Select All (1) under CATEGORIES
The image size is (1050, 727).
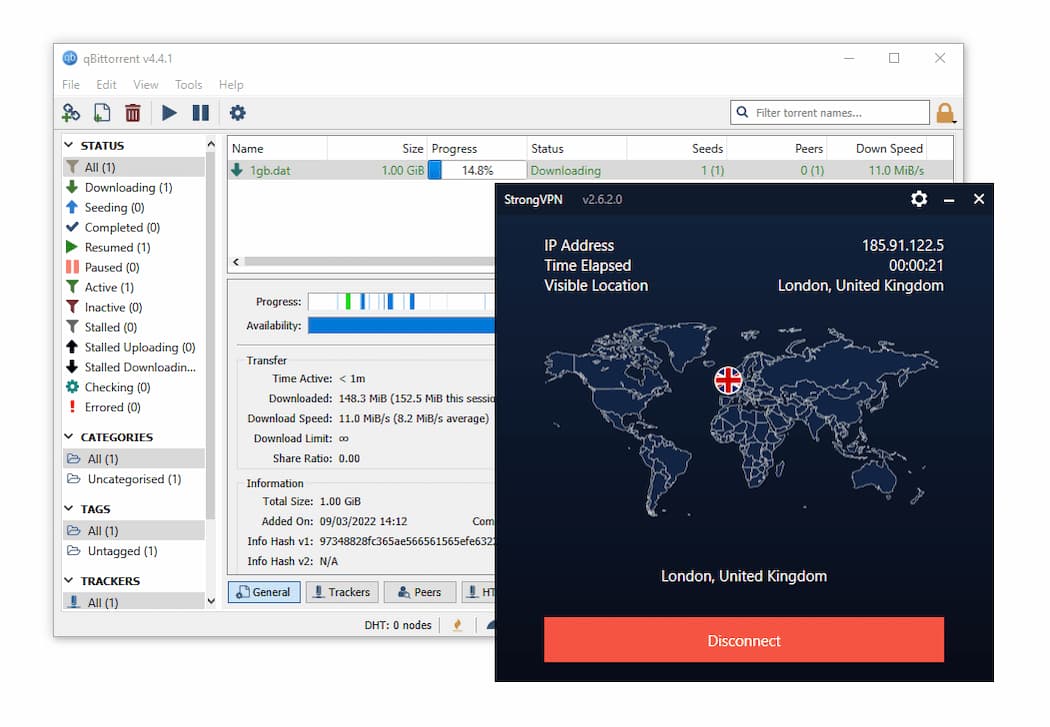133,459
